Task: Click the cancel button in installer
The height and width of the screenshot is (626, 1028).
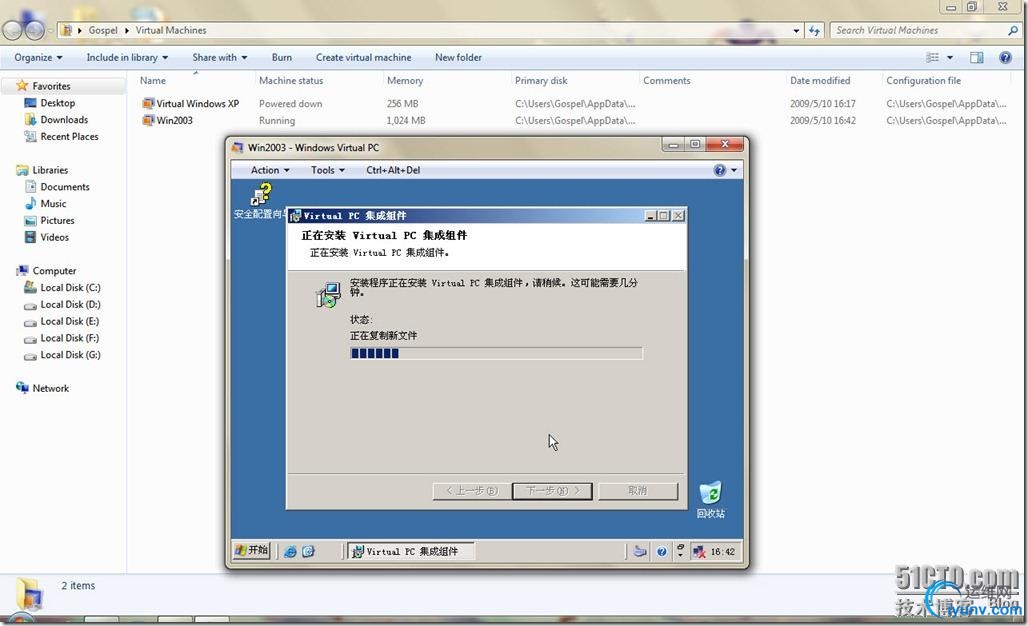Action: [638, 491]
